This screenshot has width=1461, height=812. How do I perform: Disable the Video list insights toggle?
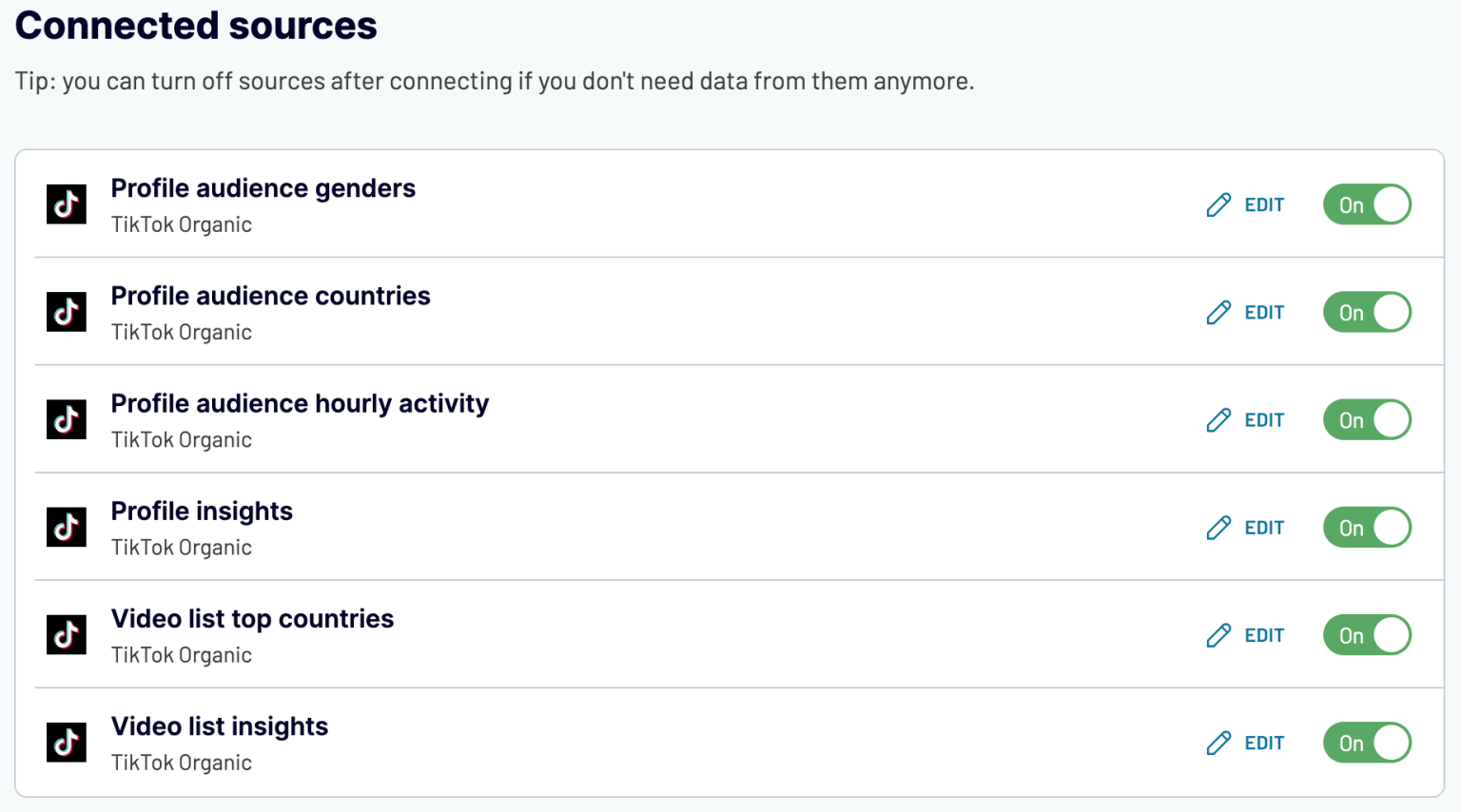(1367, 743)
